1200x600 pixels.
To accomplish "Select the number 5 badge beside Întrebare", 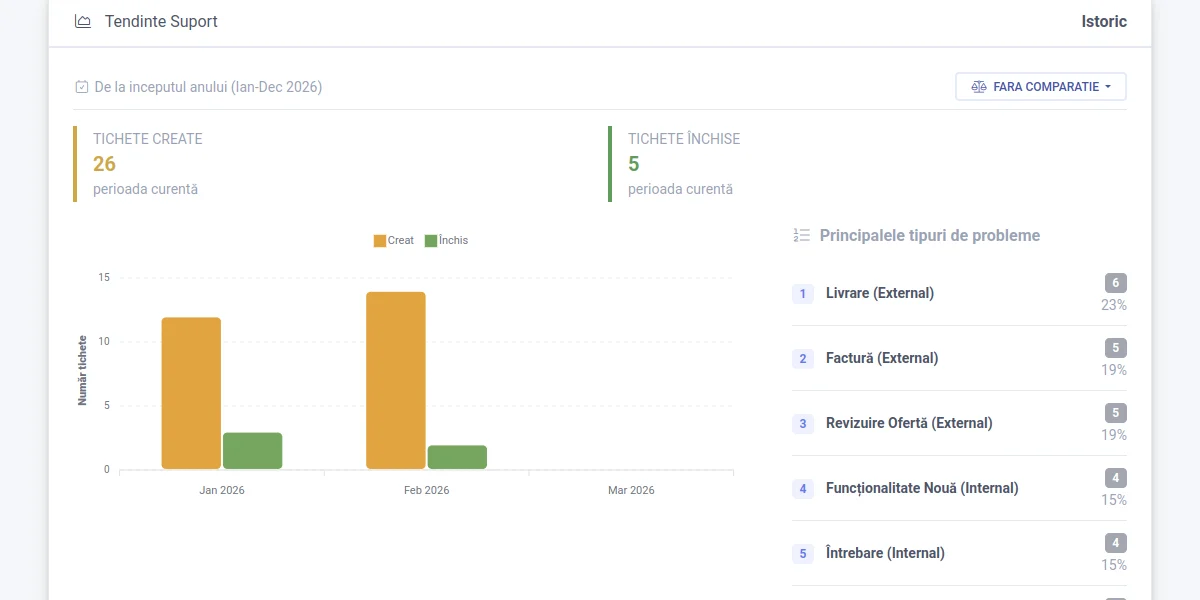I will (x=802, y=553).
